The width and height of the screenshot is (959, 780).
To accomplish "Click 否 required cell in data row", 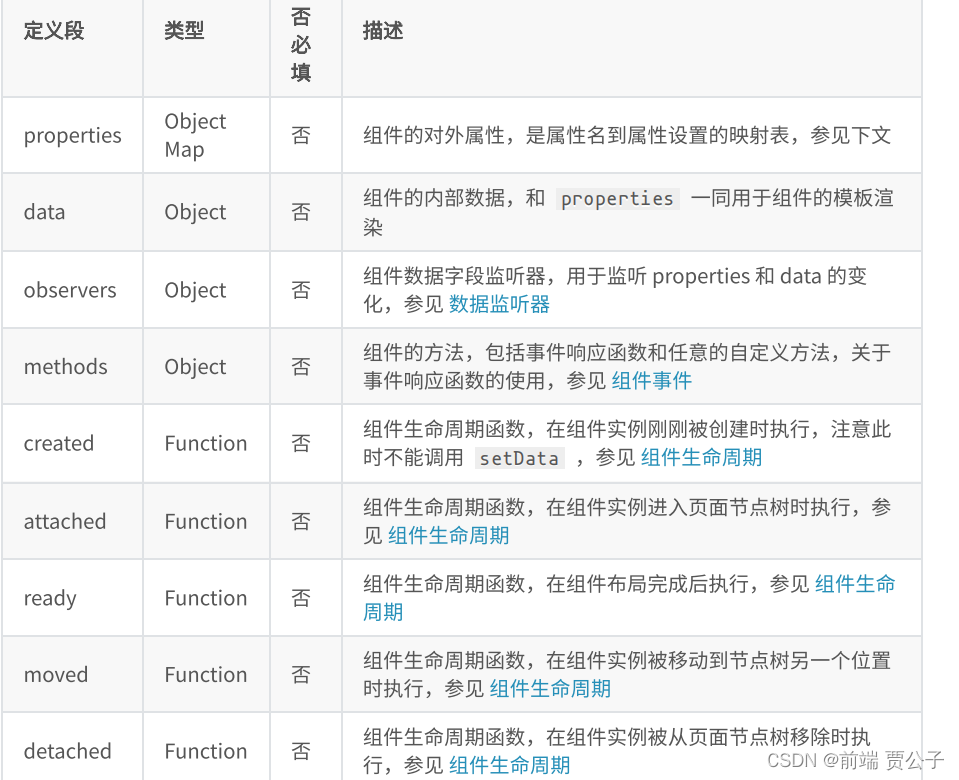I will coord(306,212).
